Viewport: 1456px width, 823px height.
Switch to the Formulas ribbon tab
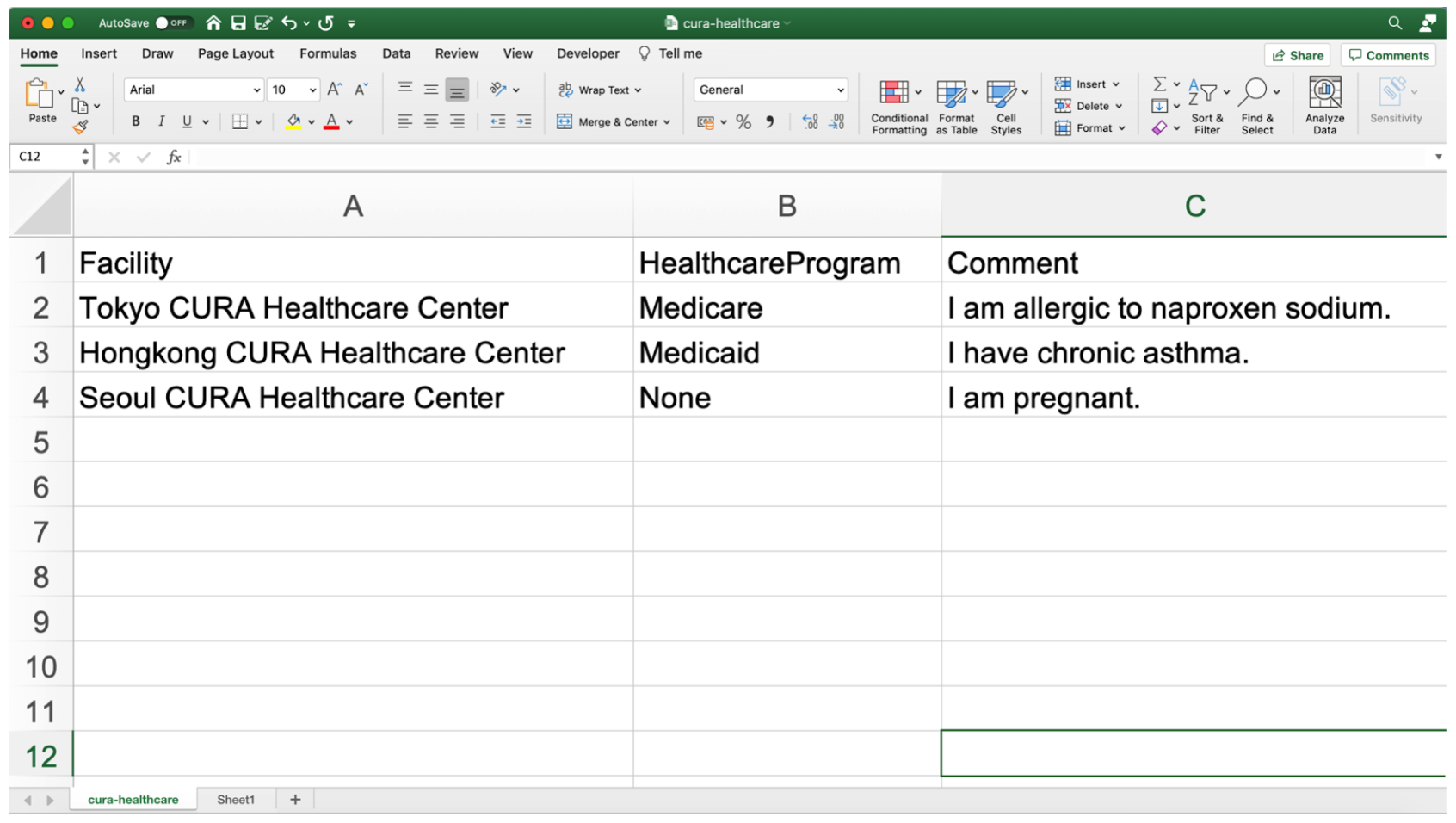pos(328,53)
